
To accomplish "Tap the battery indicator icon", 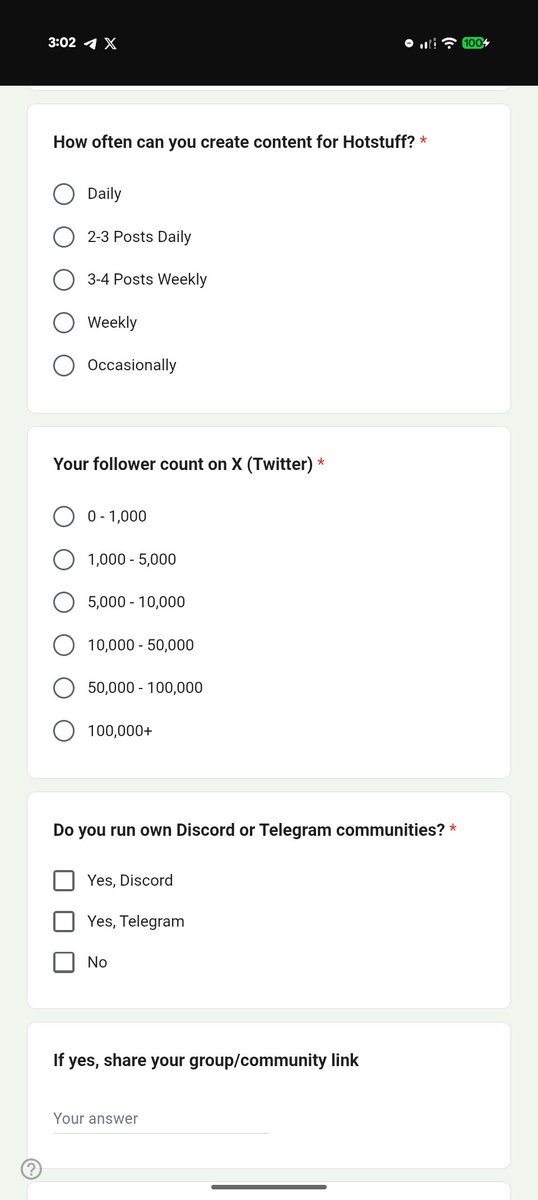I will tap(476, 43).
